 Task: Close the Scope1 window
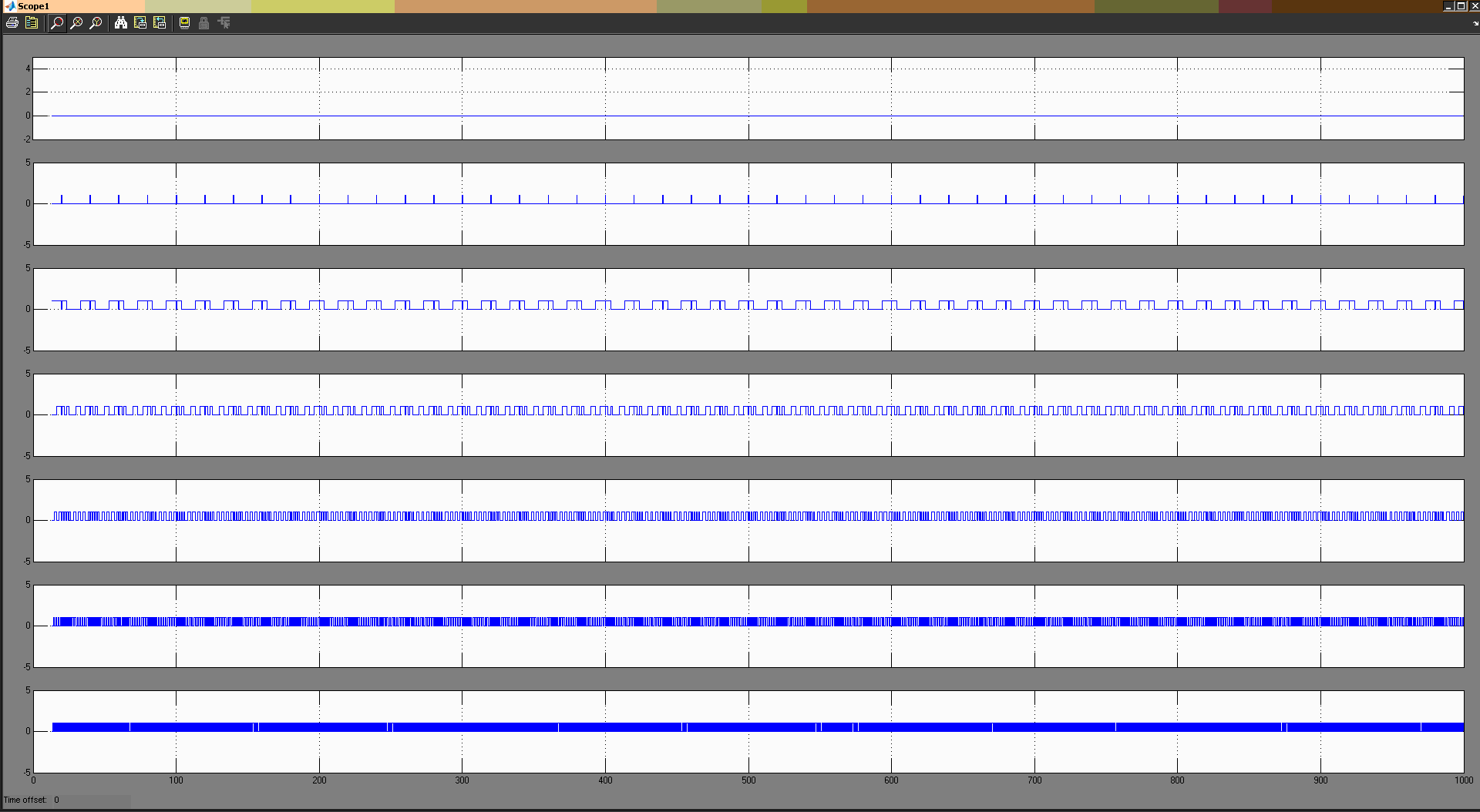click(x=1475, y=6)
